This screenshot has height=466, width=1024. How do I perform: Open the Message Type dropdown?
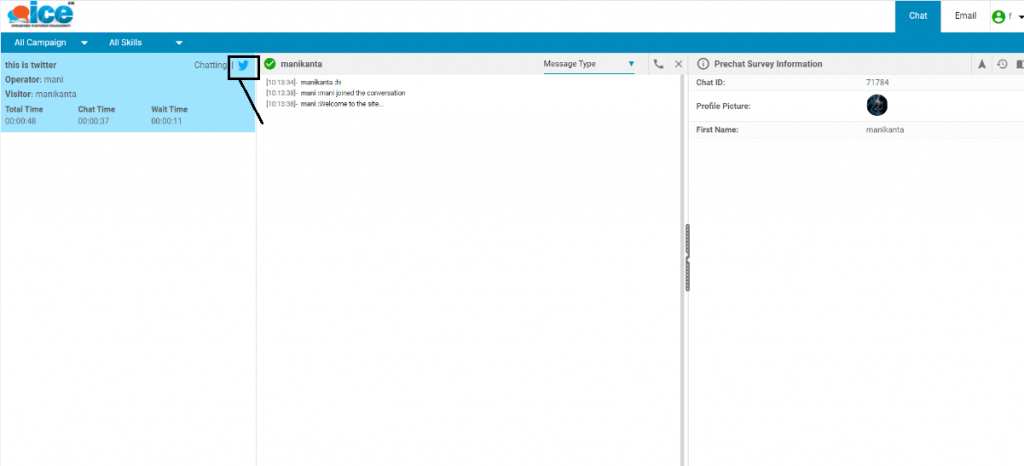pyautogui.click(x=589, y=64)
